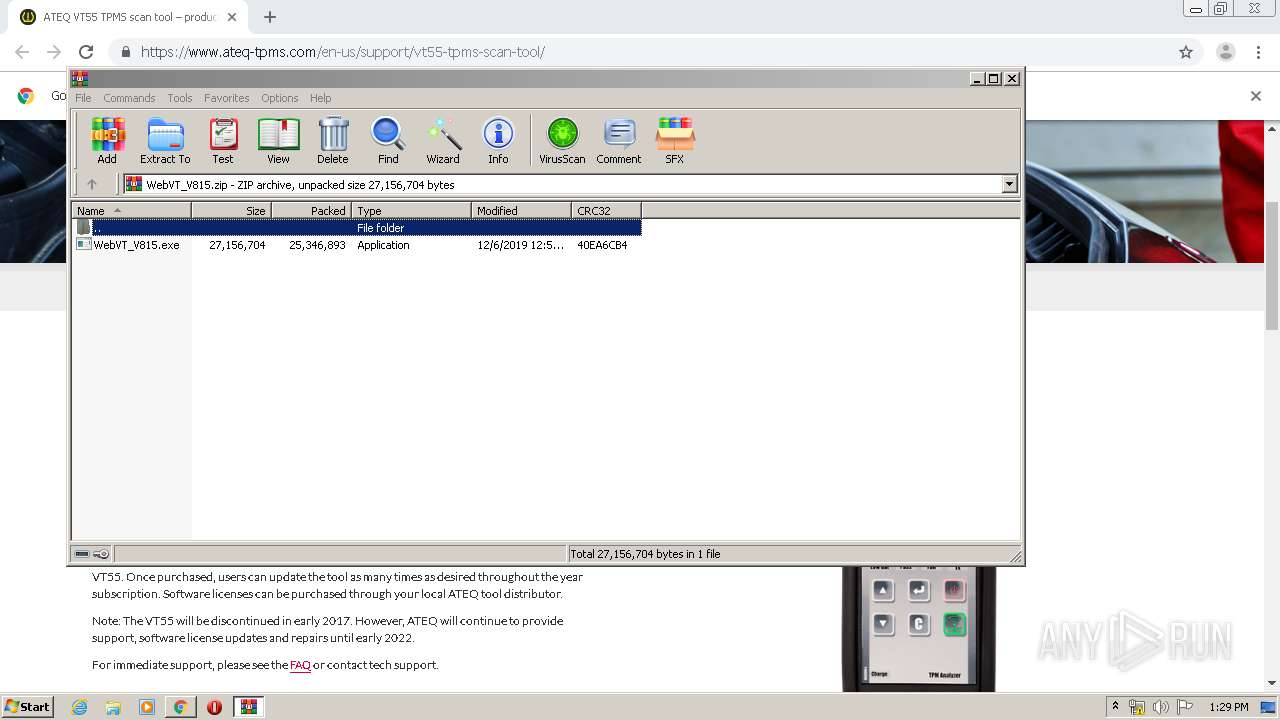
Task: Open the Options menu
Action: [x=280, y=98]
